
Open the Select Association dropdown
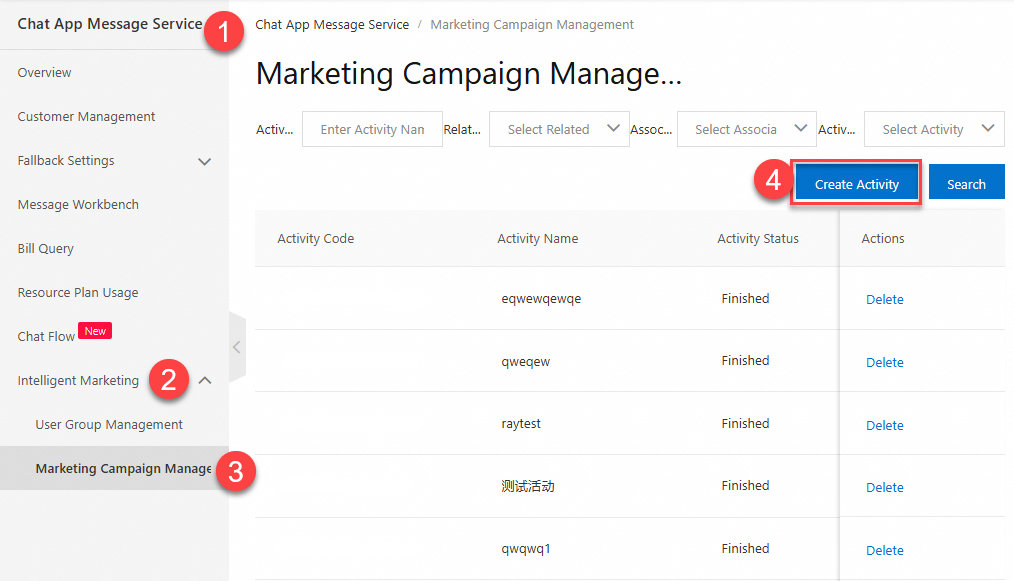coord(746,129)
